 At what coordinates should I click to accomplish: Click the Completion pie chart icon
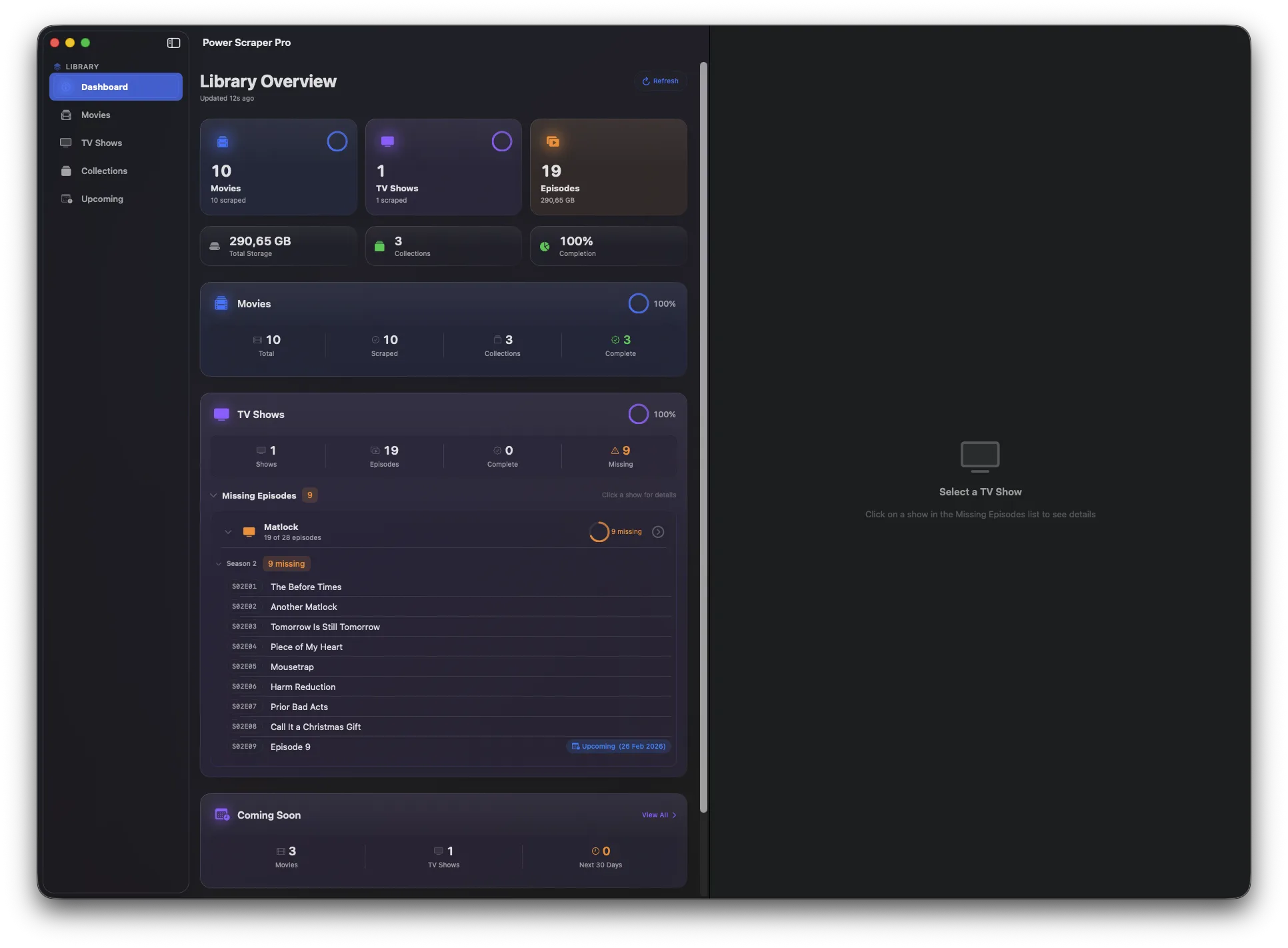(545, 246)
